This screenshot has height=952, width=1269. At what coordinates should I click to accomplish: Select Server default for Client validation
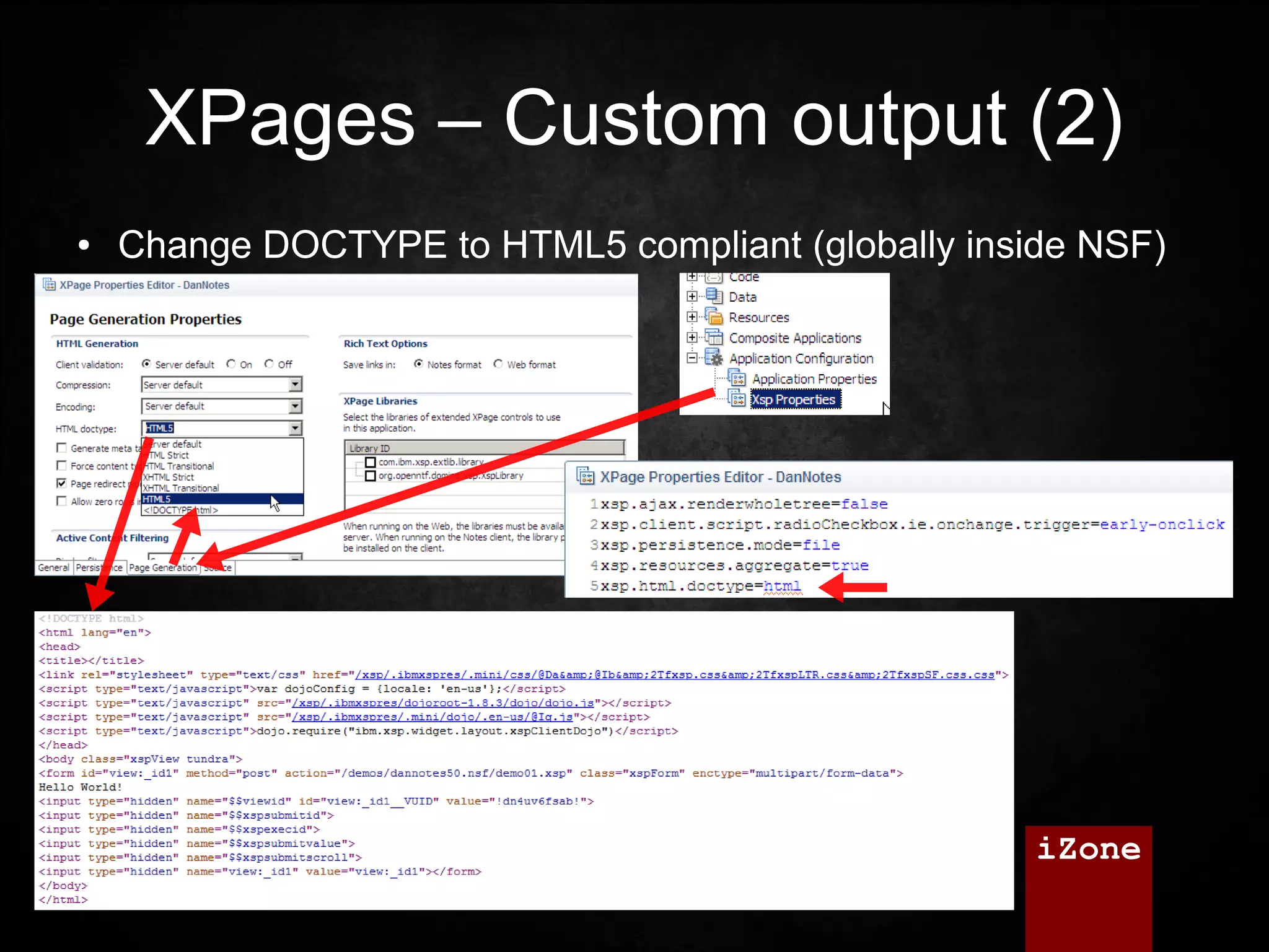(146, 364)
